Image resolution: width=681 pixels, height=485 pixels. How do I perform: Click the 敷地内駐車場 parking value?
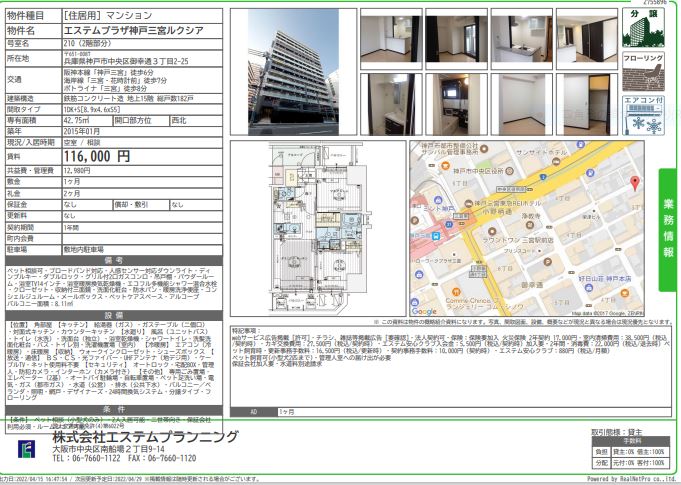(x=84, y=250)
